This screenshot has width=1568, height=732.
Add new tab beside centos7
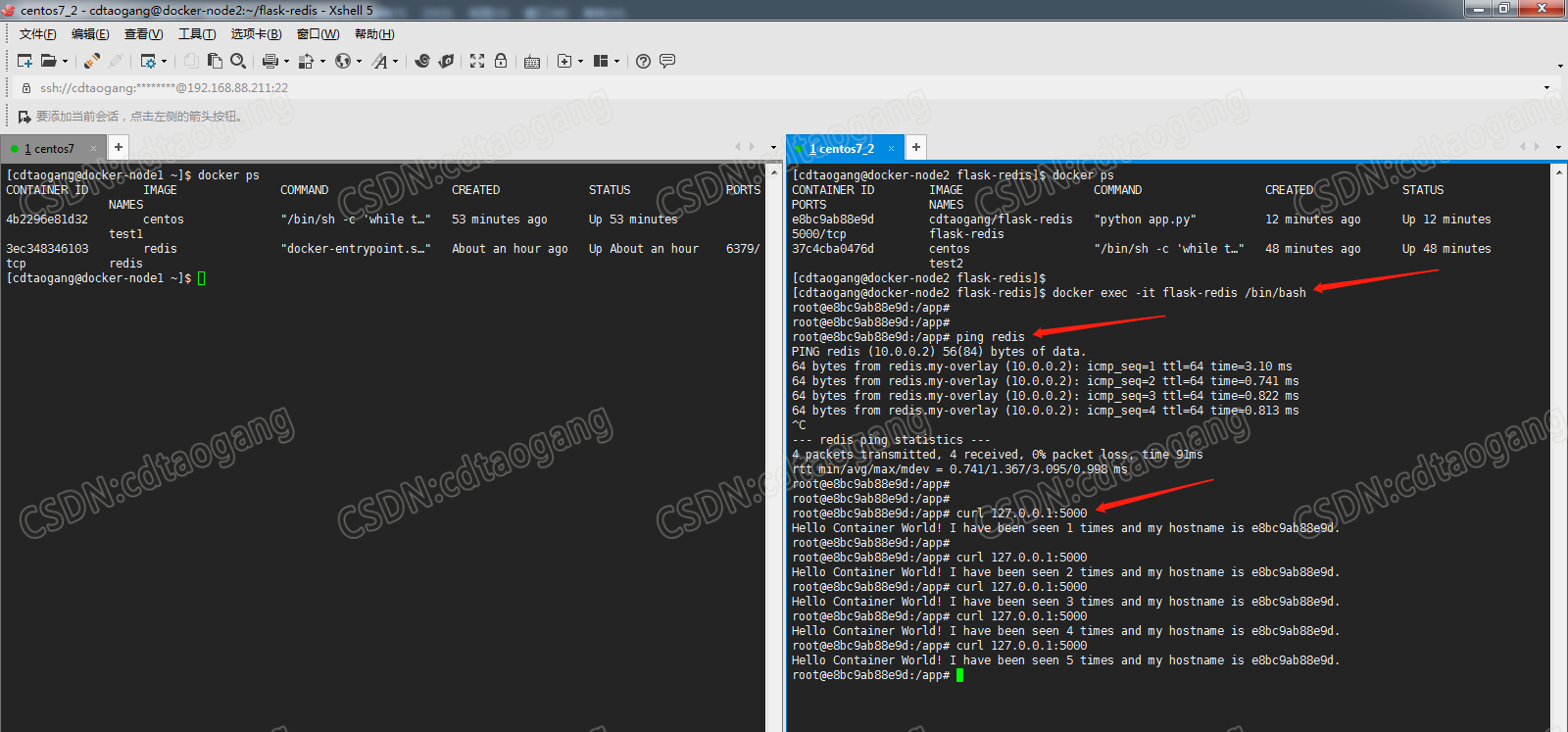[x=118, y=147]
